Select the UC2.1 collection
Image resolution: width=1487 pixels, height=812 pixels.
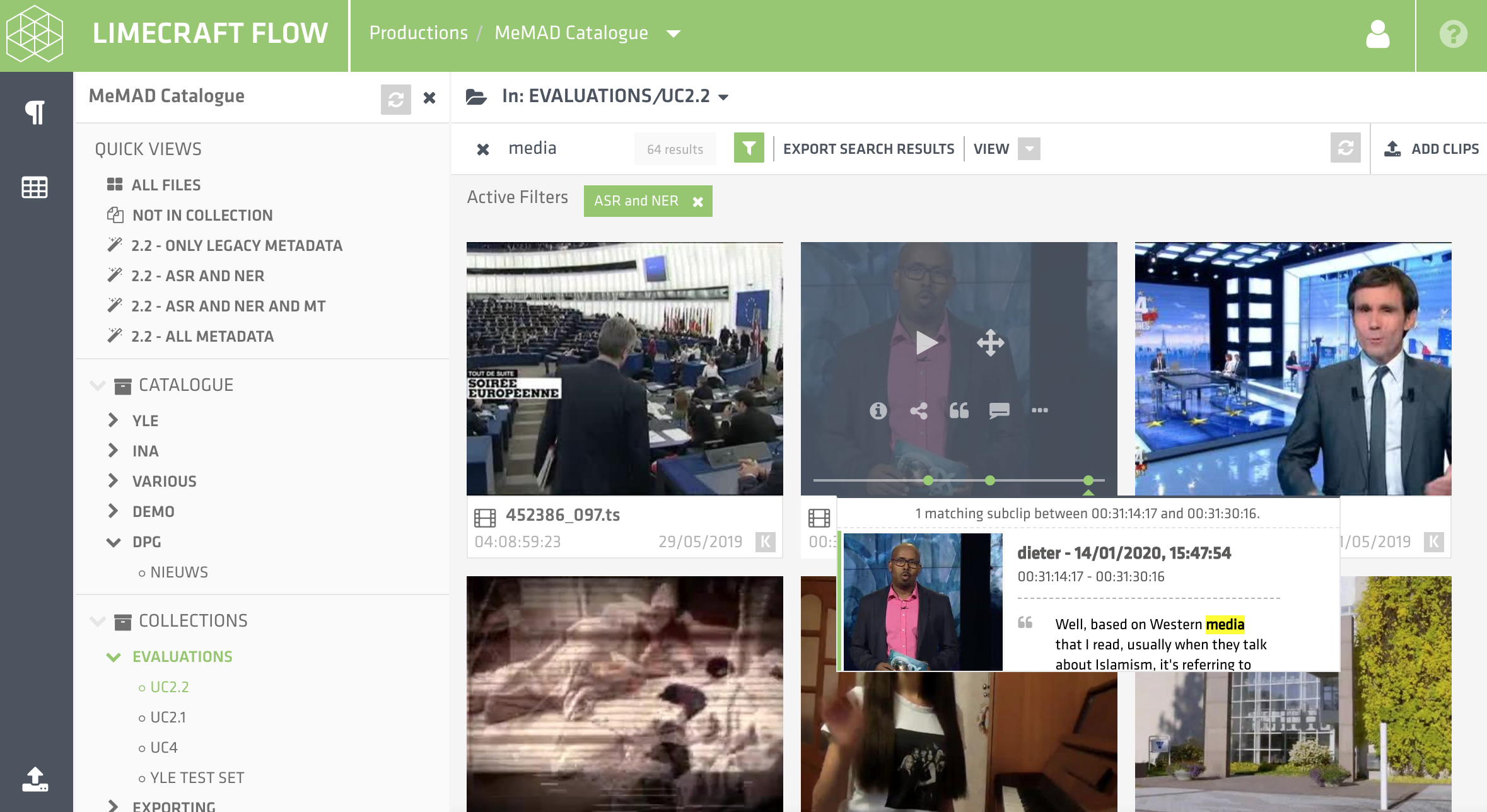click(x=168, y=717)
